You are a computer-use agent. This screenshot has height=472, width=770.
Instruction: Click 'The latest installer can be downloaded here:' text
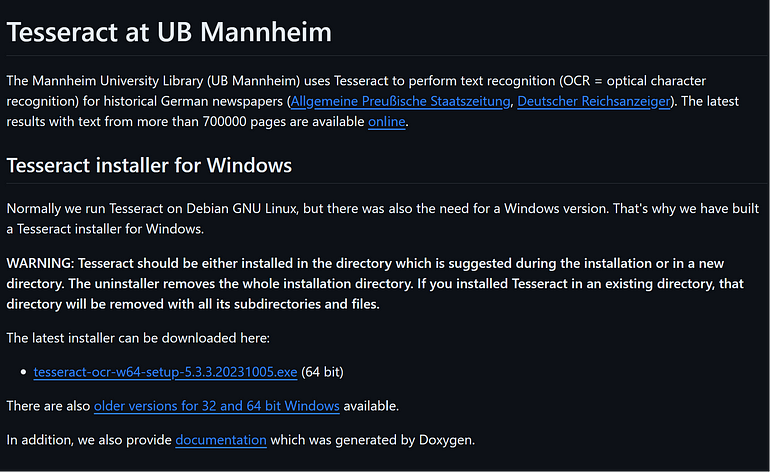point(138,338)
